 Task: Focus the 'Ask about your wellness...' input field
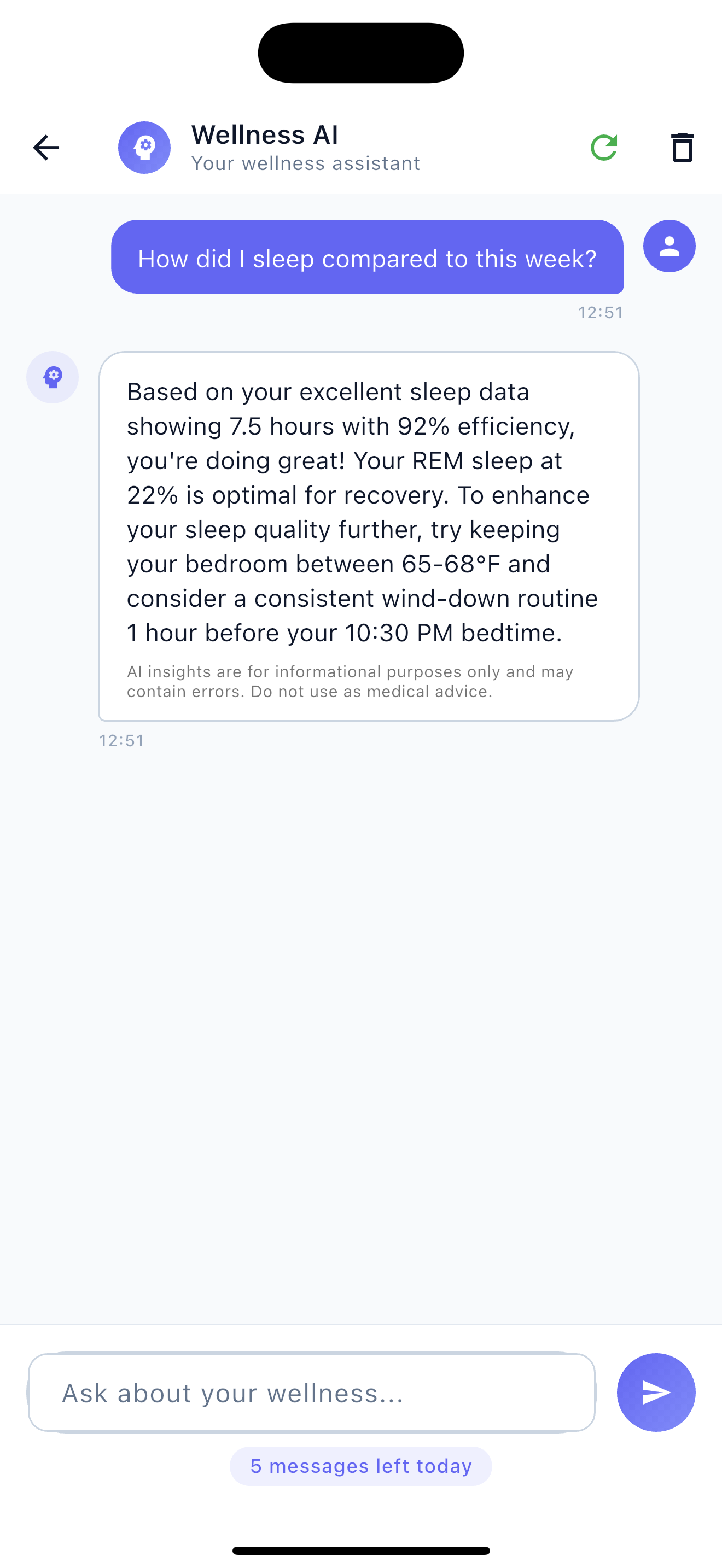312,1393
